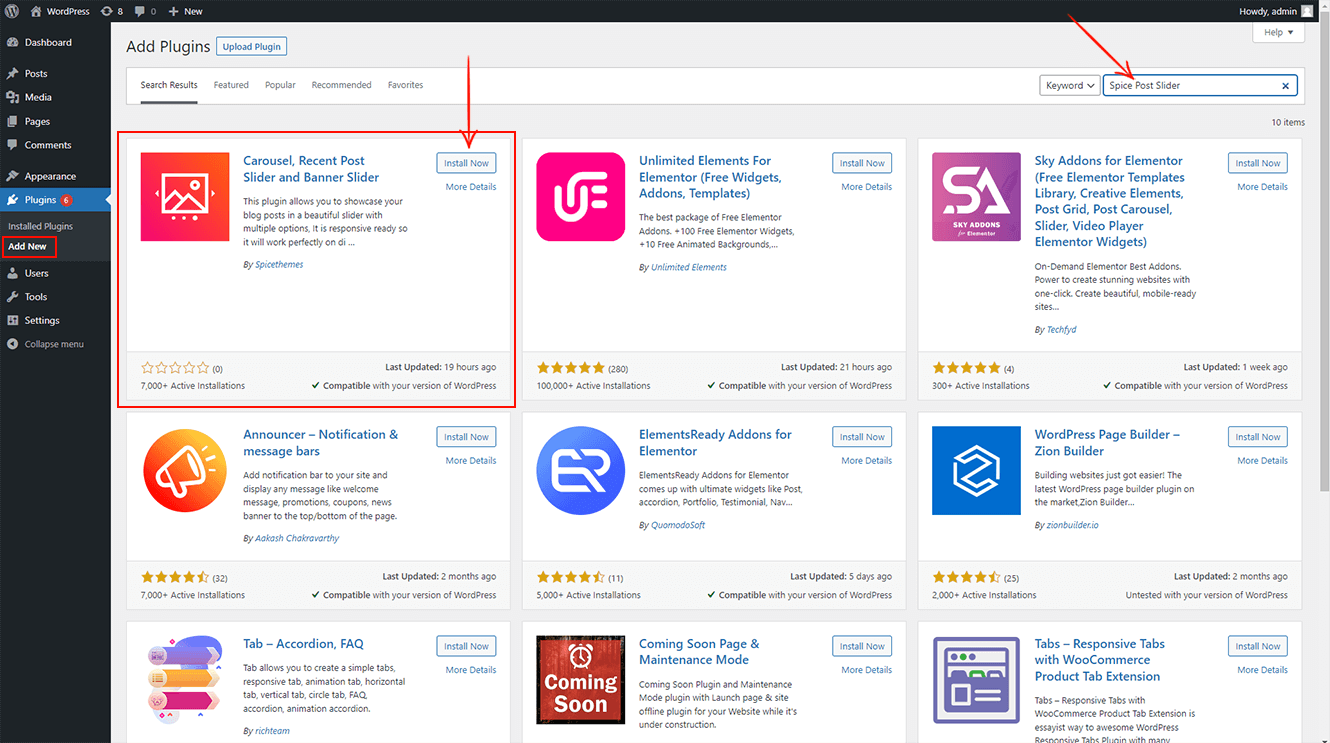Viewport: 1330px width, 743px height.
Task: Switch to the Featured tab
Action: point(231,85)
